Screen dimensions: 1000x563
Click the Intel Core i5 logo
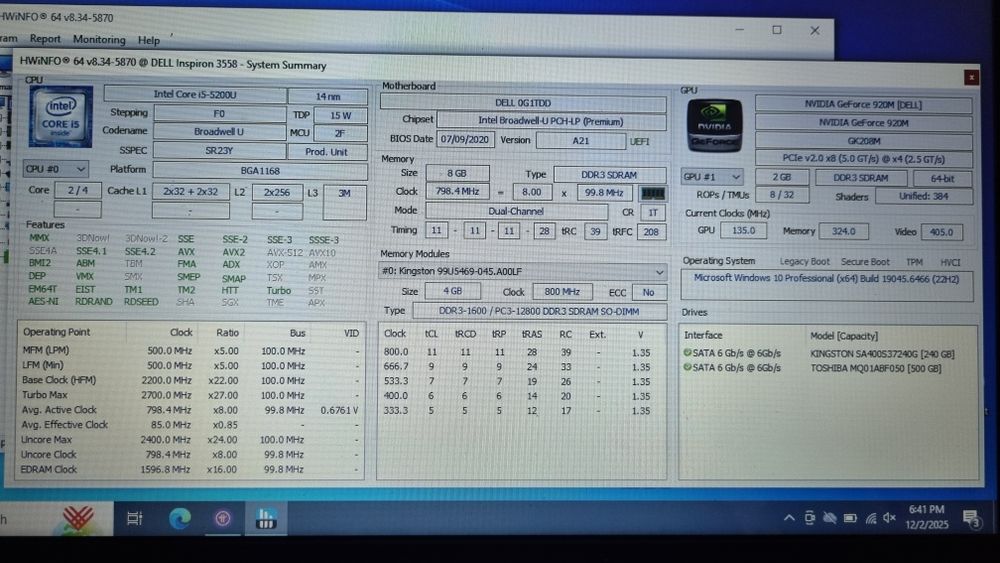tap(61, 117)
